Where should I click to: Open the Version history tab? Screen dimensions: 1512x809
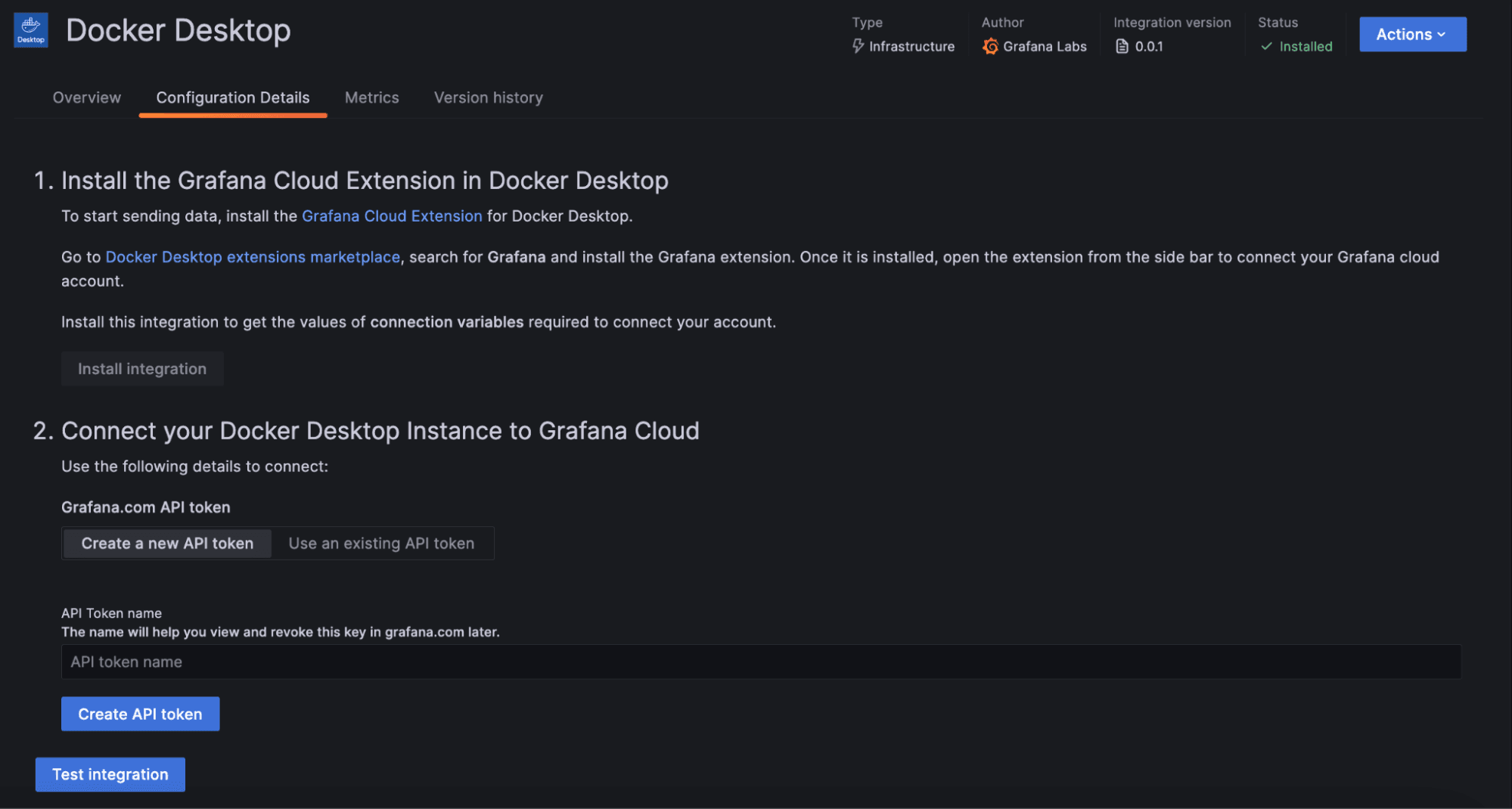(488, 98)
